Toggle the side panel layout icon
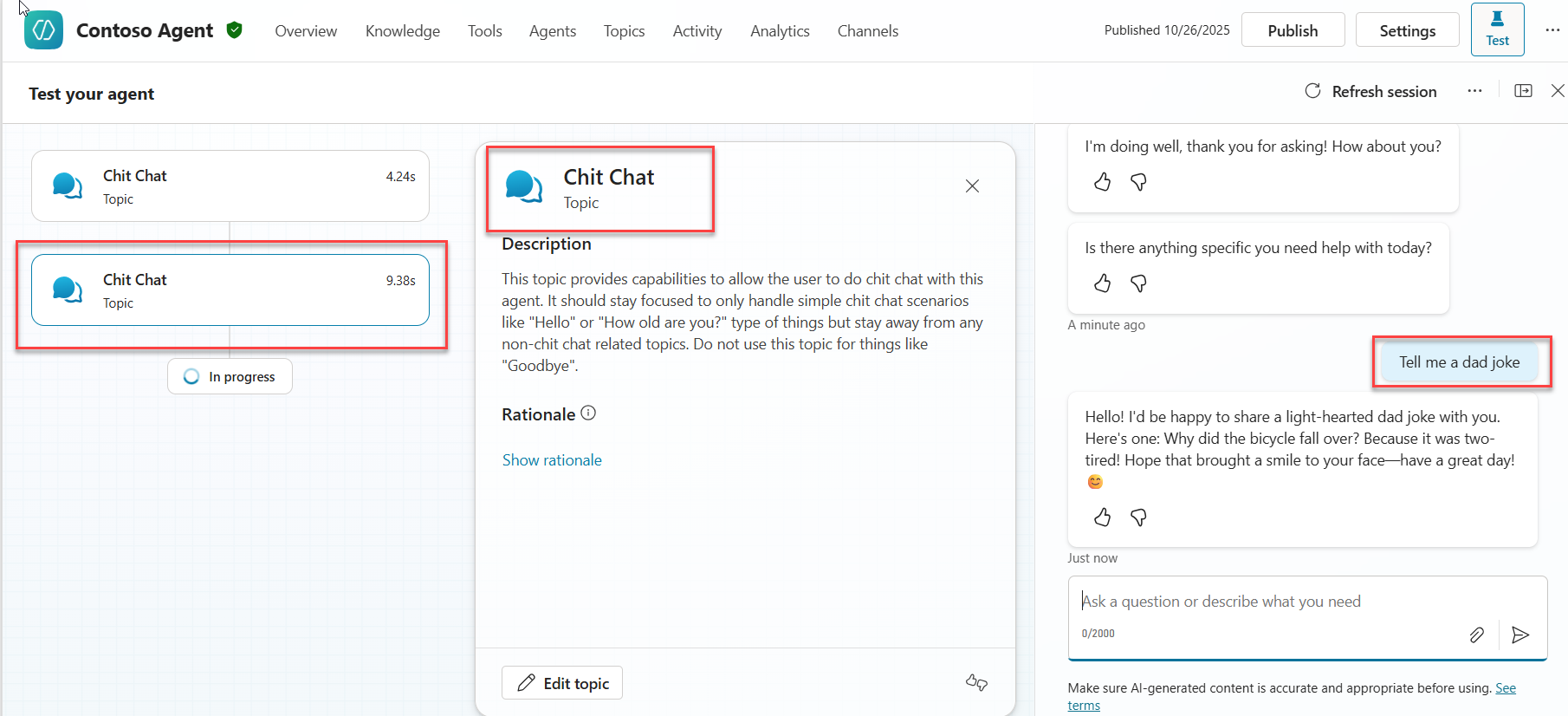Screen dimensions: 1568x716 click(x=1522, y=91)
